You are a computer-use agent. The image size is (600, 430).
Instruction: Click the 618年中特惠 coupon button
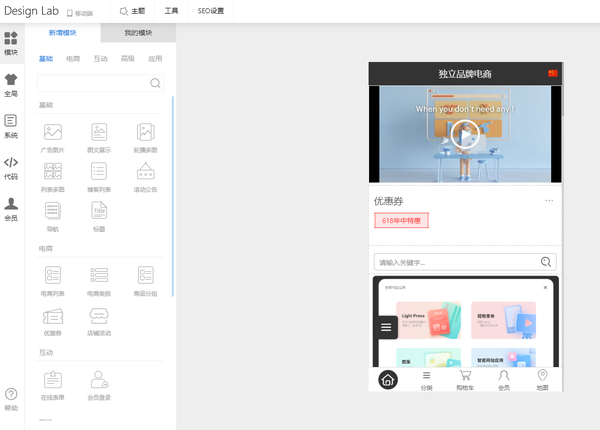[401, 220]
